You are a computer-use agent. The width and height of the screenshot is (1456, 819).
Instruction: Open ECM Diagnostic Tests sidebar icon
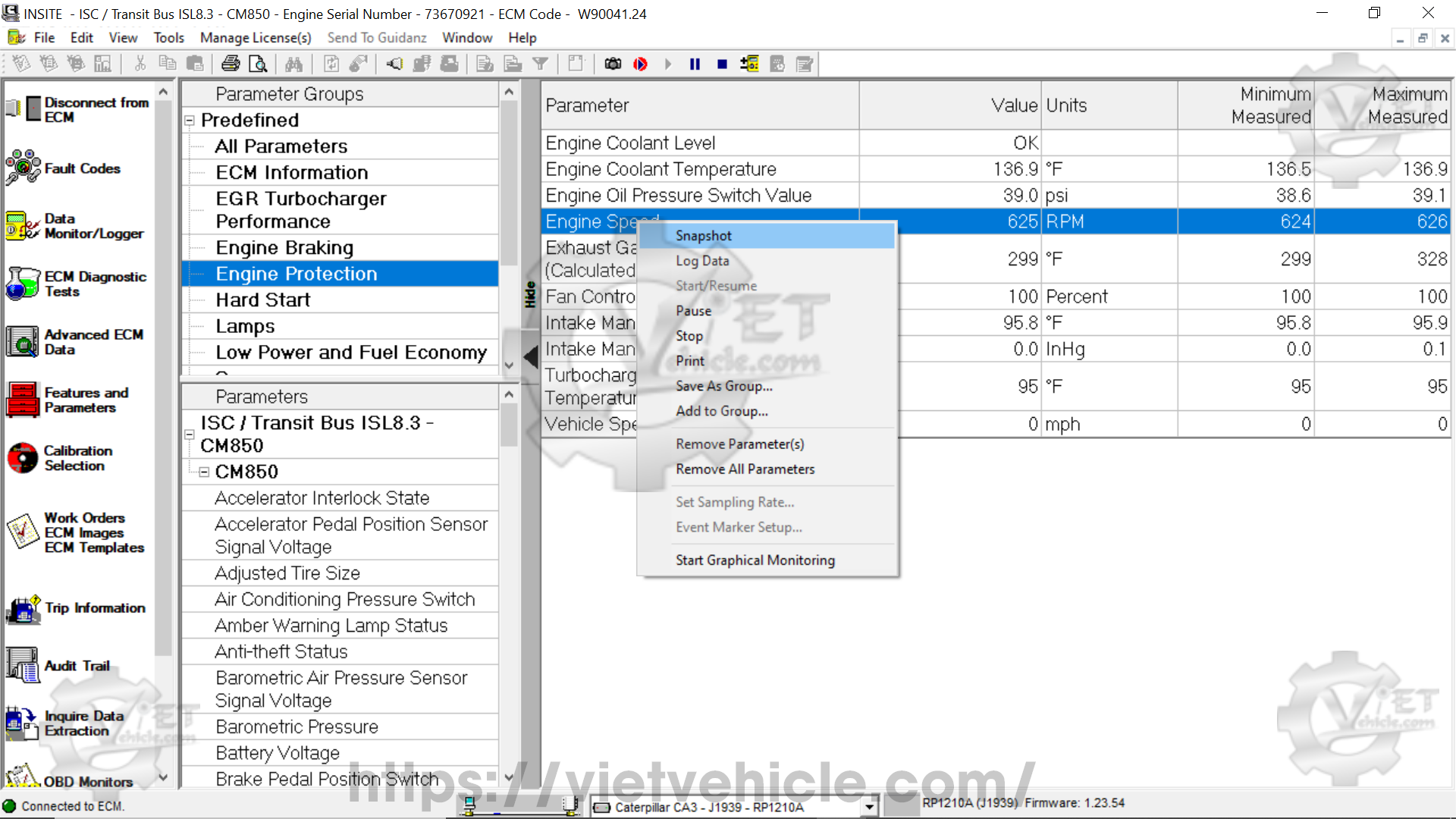23,284
